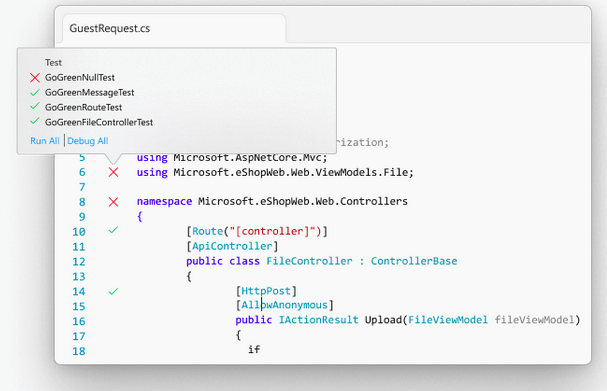Click line number 18 in the gutter
This screenshot has width=607, height=391.
[x=79, y=351]
